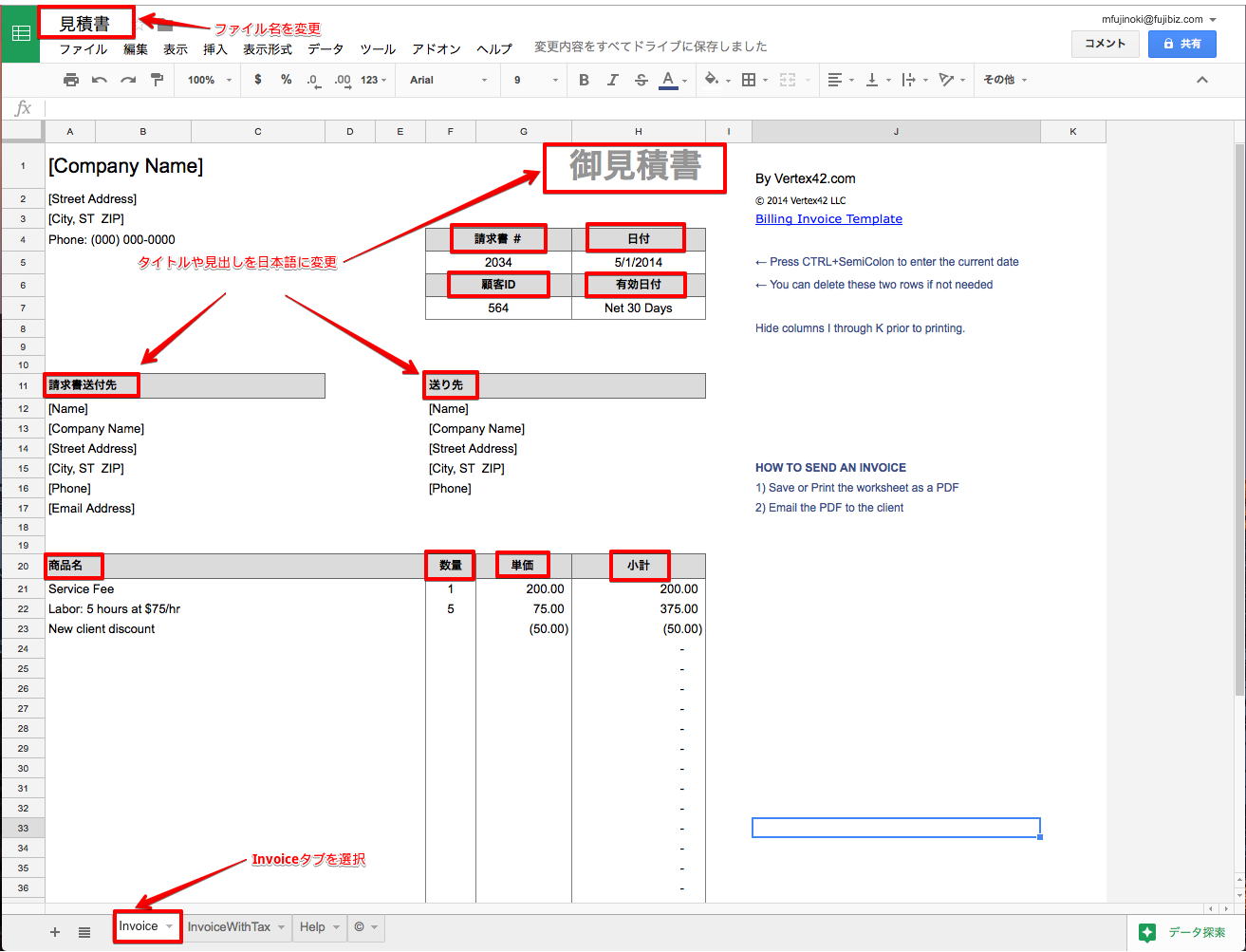Toggle bold formatting
The width and height of the screenshot is (1246, 952).
584,81
